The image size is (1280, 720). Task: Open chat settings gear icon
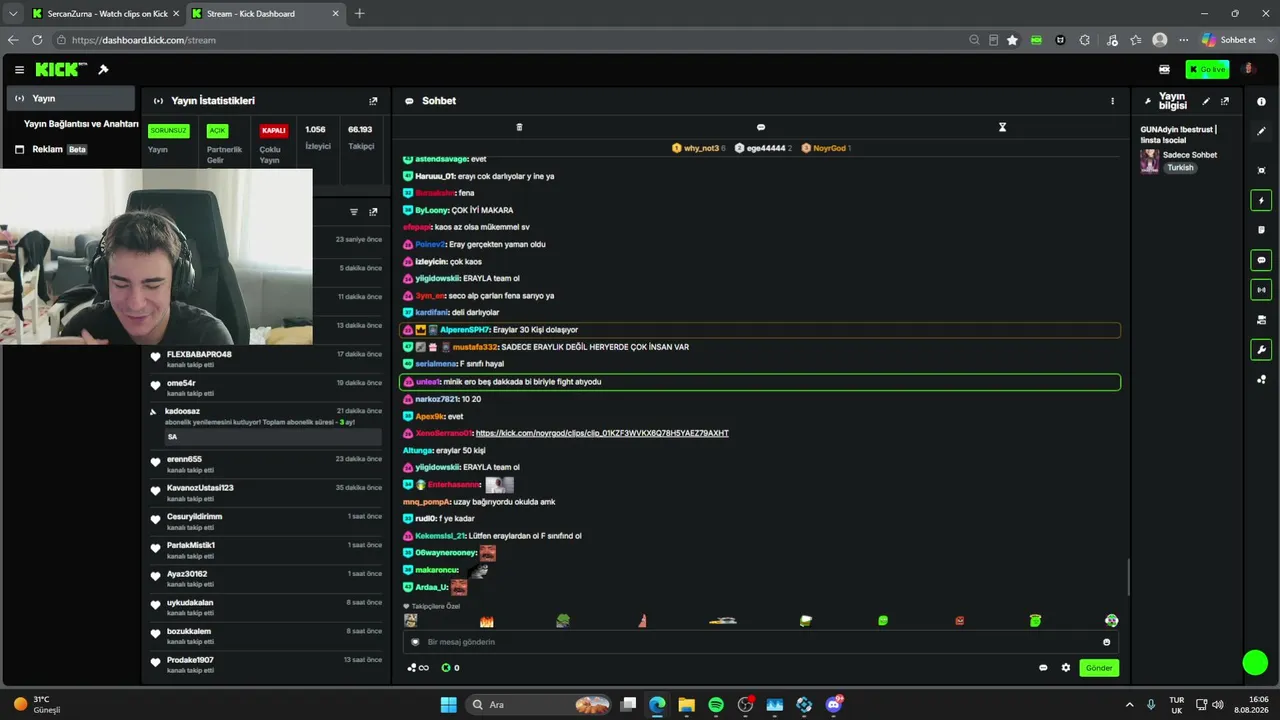point(1066,668)
